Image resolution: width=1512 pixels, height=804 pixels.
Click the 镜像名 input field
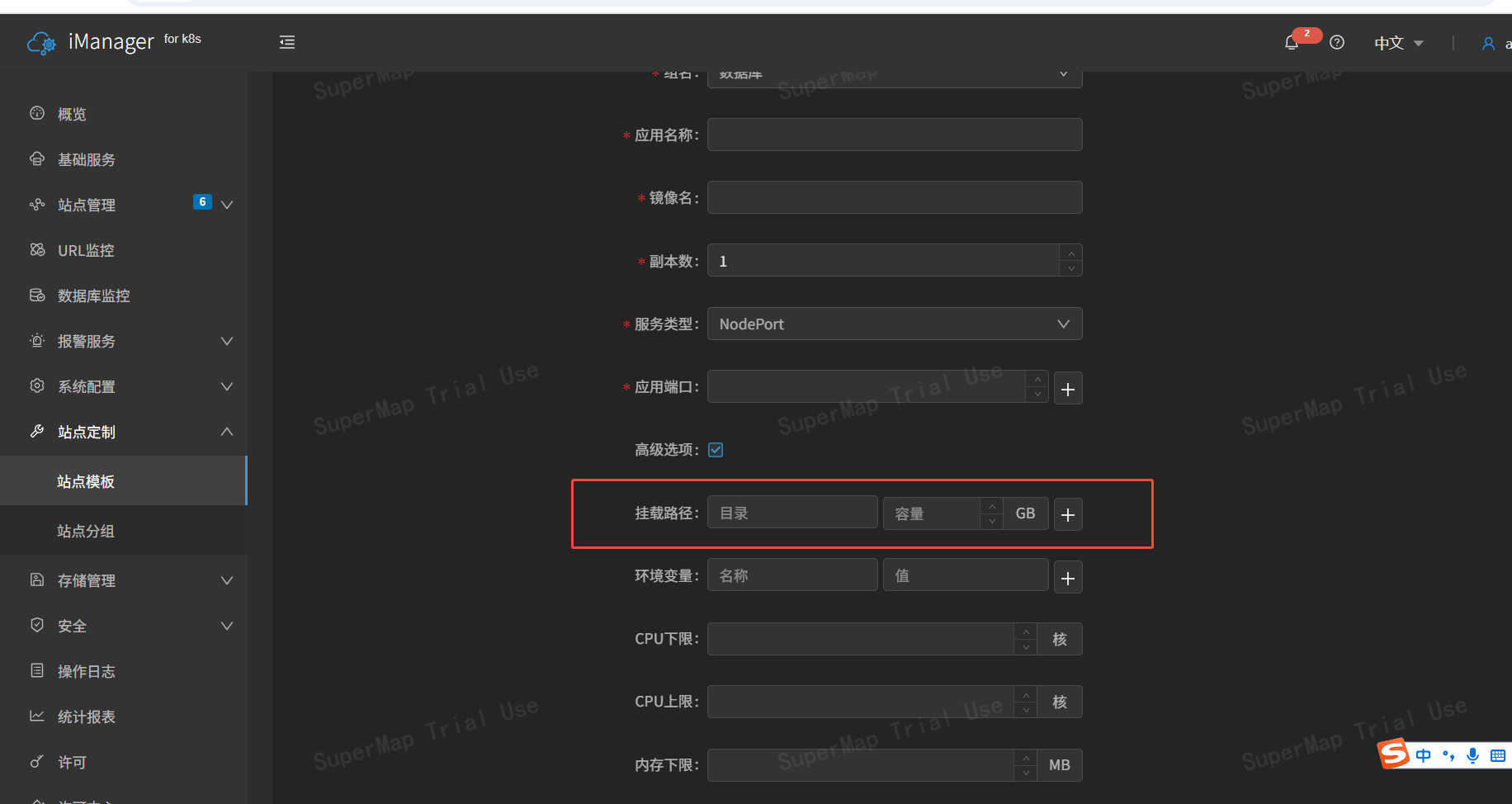pos(895,197)
